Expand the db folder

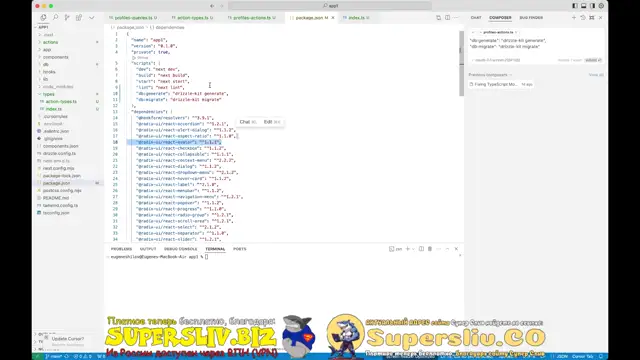pos(46,64)
